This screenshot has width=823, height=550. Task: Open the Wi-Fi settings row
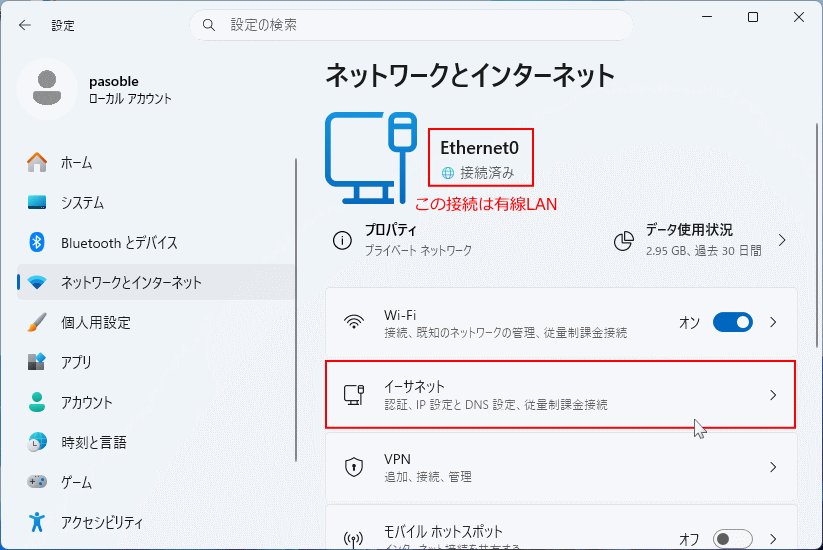click(561, 322)
